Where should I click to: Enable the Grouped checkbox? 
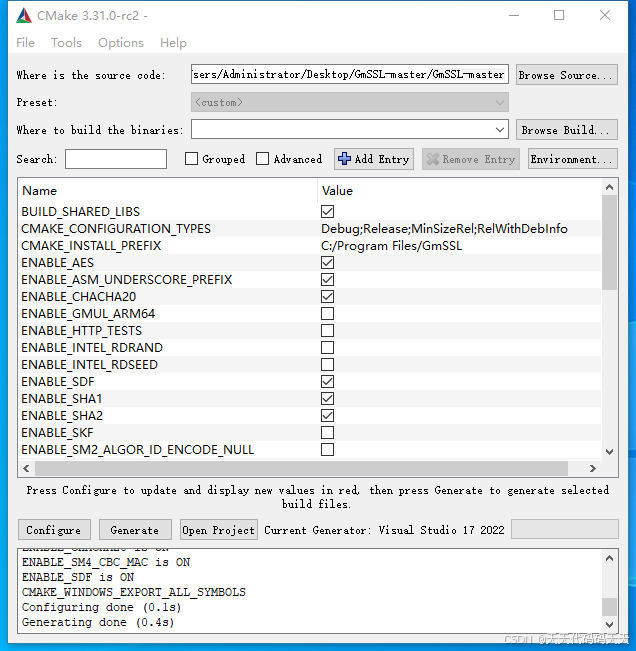(x=191, y=159)
